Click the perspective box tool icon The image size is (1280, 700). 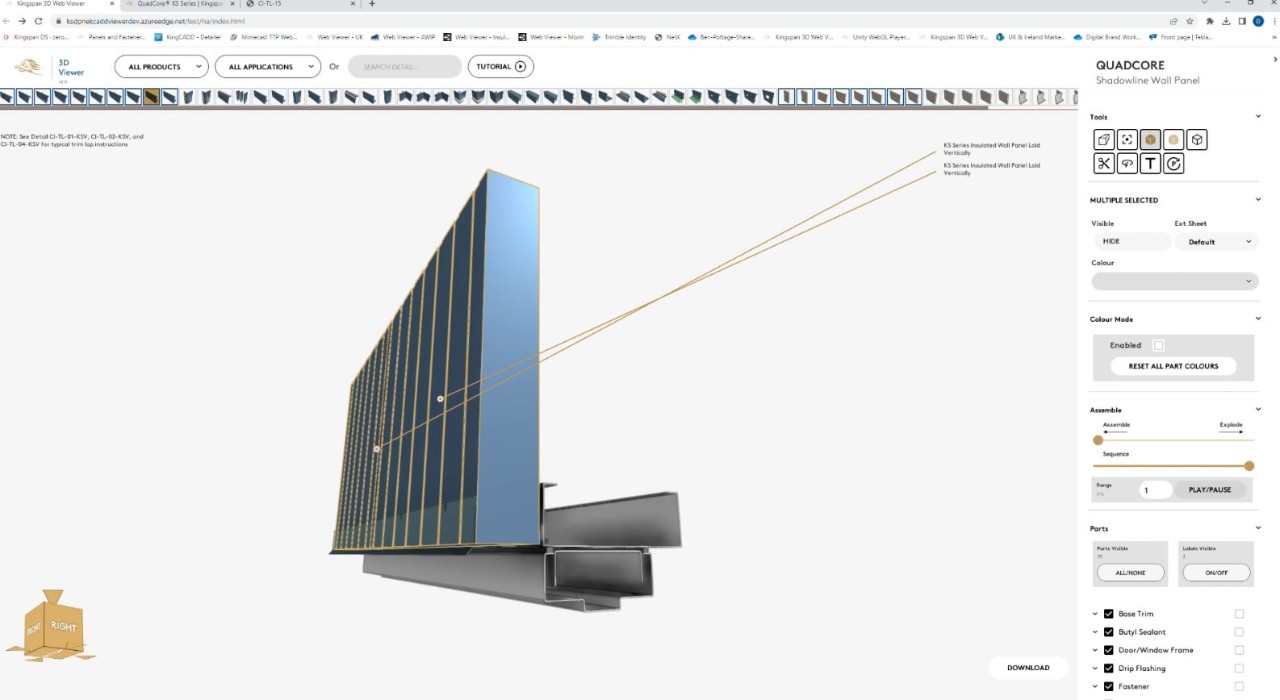coord(1103,140)
